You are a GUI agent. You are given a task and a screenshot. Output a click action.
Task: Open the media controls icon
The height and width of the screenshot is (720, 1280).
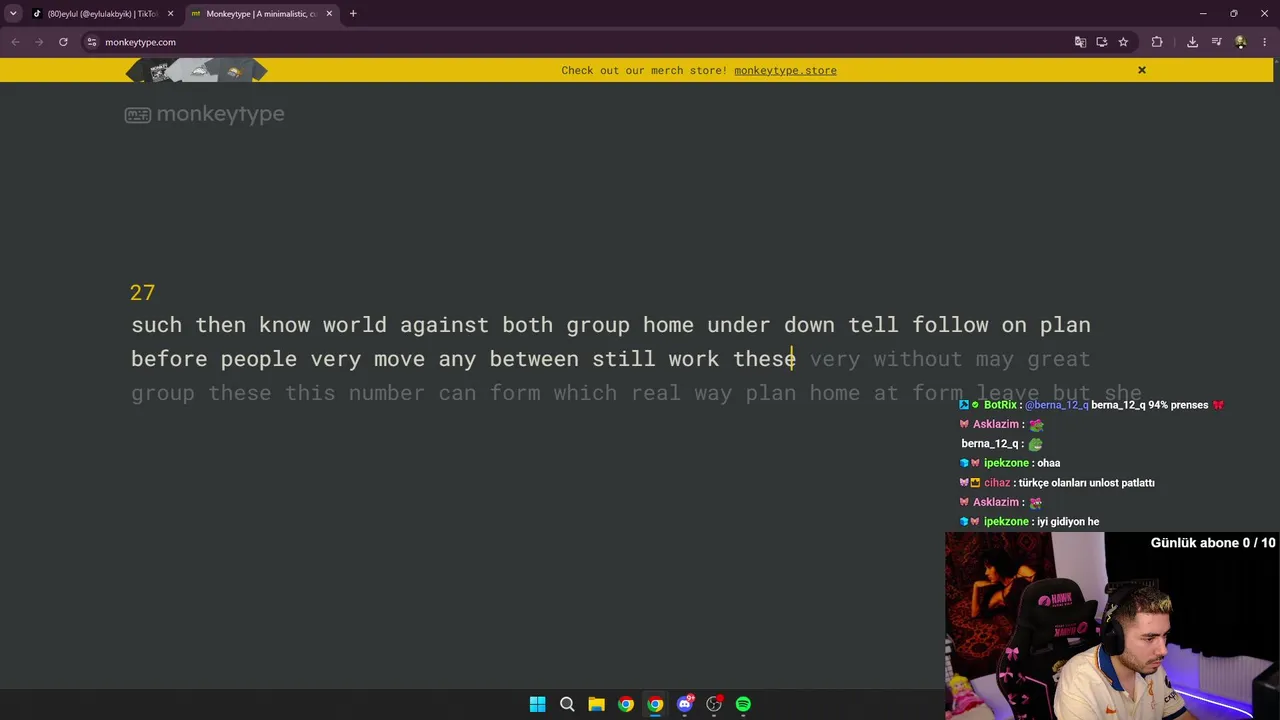[x=1216, y=42]
